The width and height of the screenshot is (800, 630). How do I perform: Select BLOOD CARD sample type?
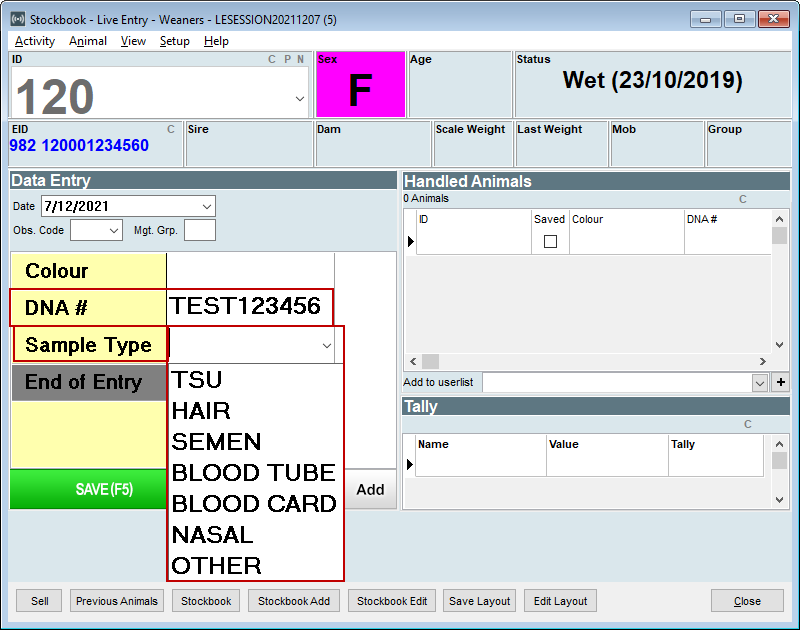tap(255, 505)
